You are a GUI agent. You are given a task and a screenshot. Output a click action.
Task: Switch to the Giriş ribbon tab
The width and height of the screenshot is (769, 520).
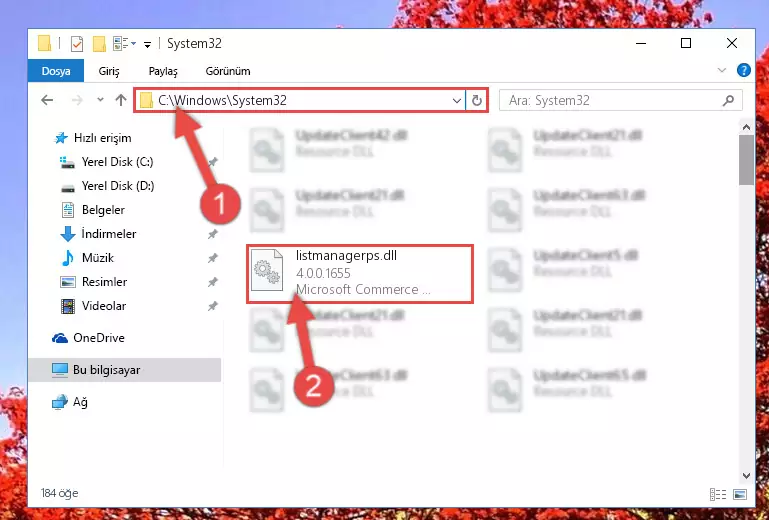tap(109, 71)
